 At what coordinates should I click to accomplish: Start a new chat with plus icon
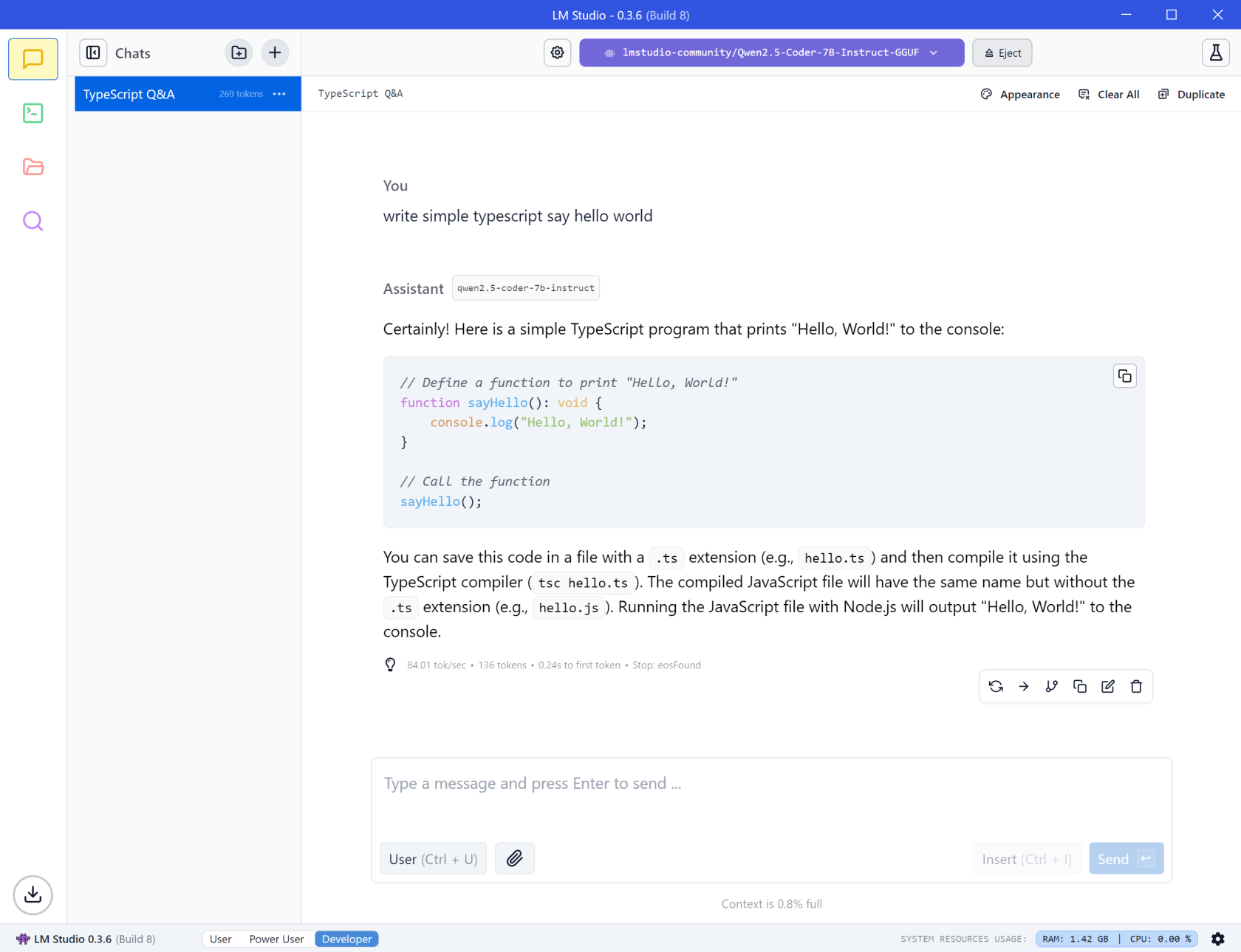[x=275, y=52]
